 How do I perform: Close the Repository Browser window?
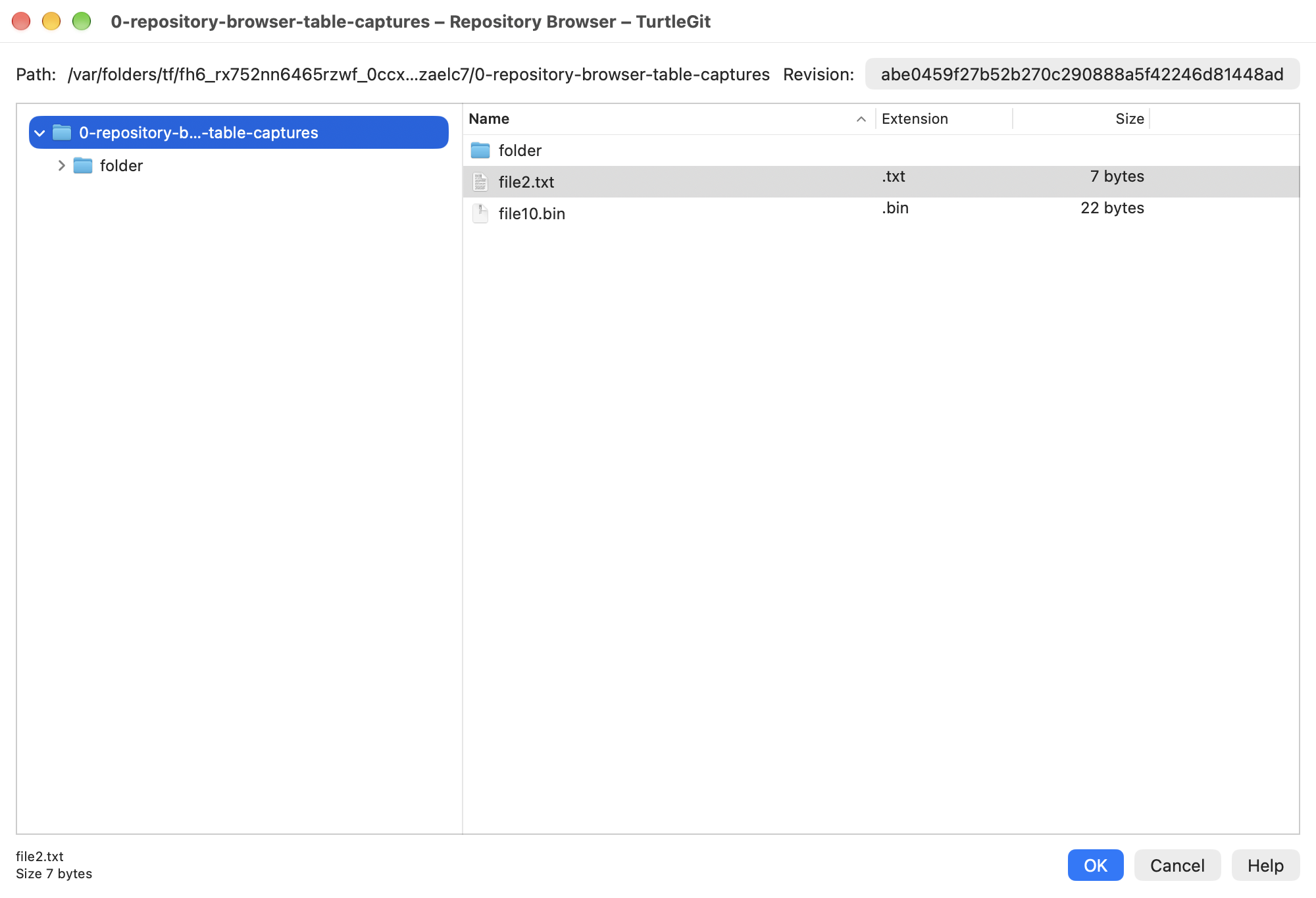[21, 22]
